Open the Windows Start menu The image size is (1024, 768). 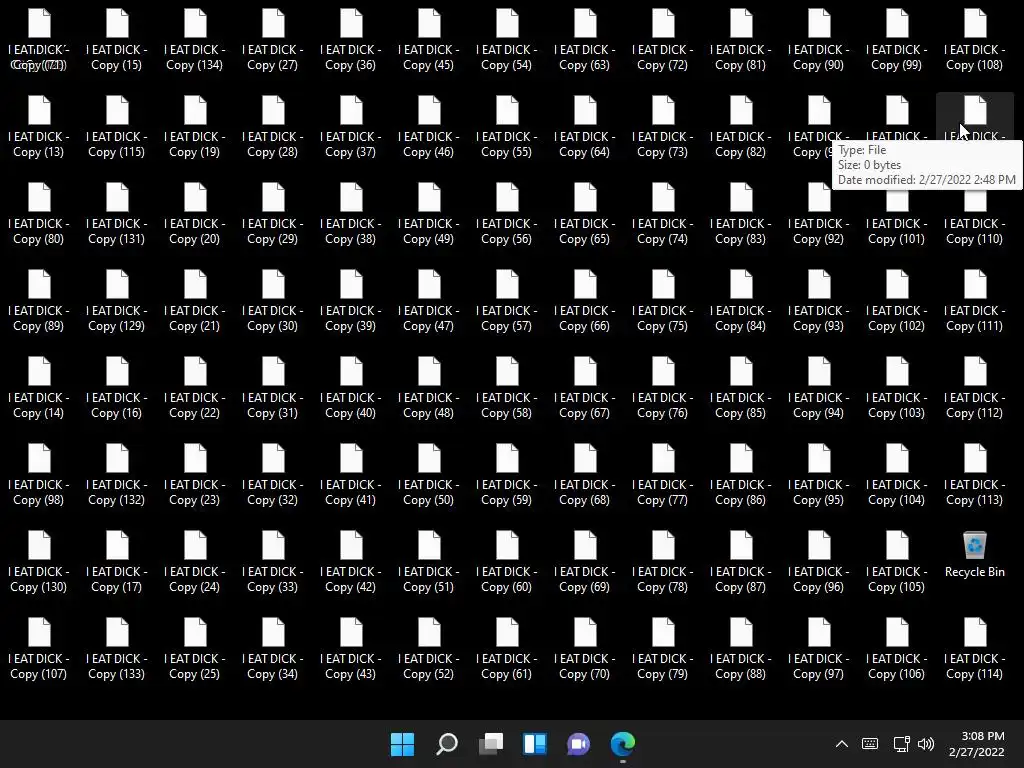[x=402, y=744]
